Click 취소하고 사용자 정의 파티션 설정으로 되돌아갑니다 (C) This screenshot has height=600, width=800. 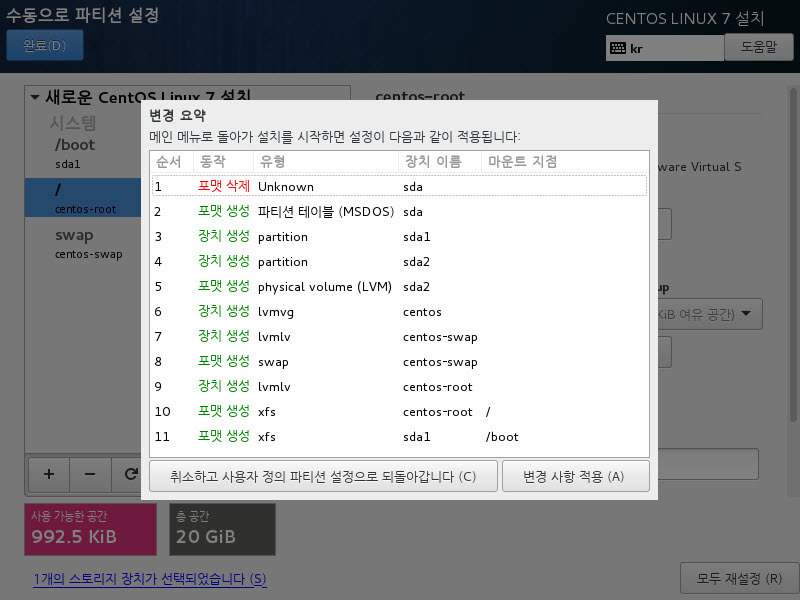[323, 477]
